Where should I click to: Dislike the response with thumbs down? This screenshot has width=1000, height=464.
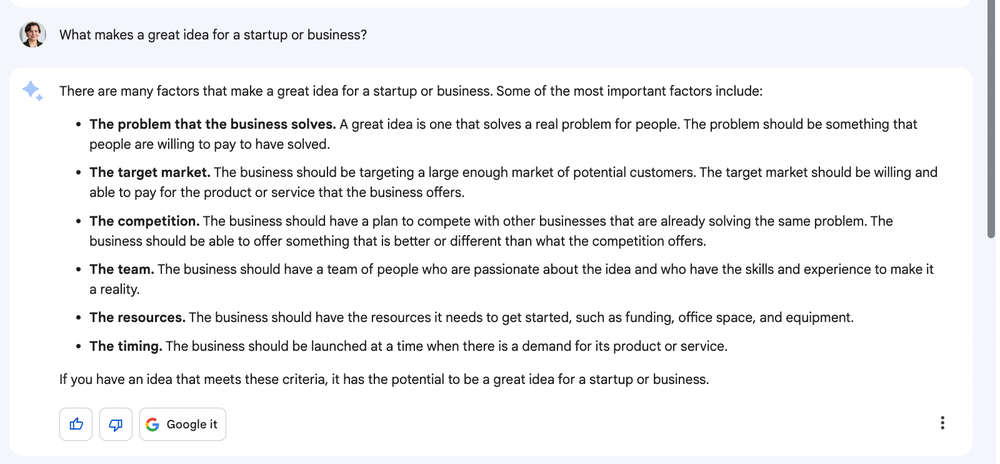[115, 424]
